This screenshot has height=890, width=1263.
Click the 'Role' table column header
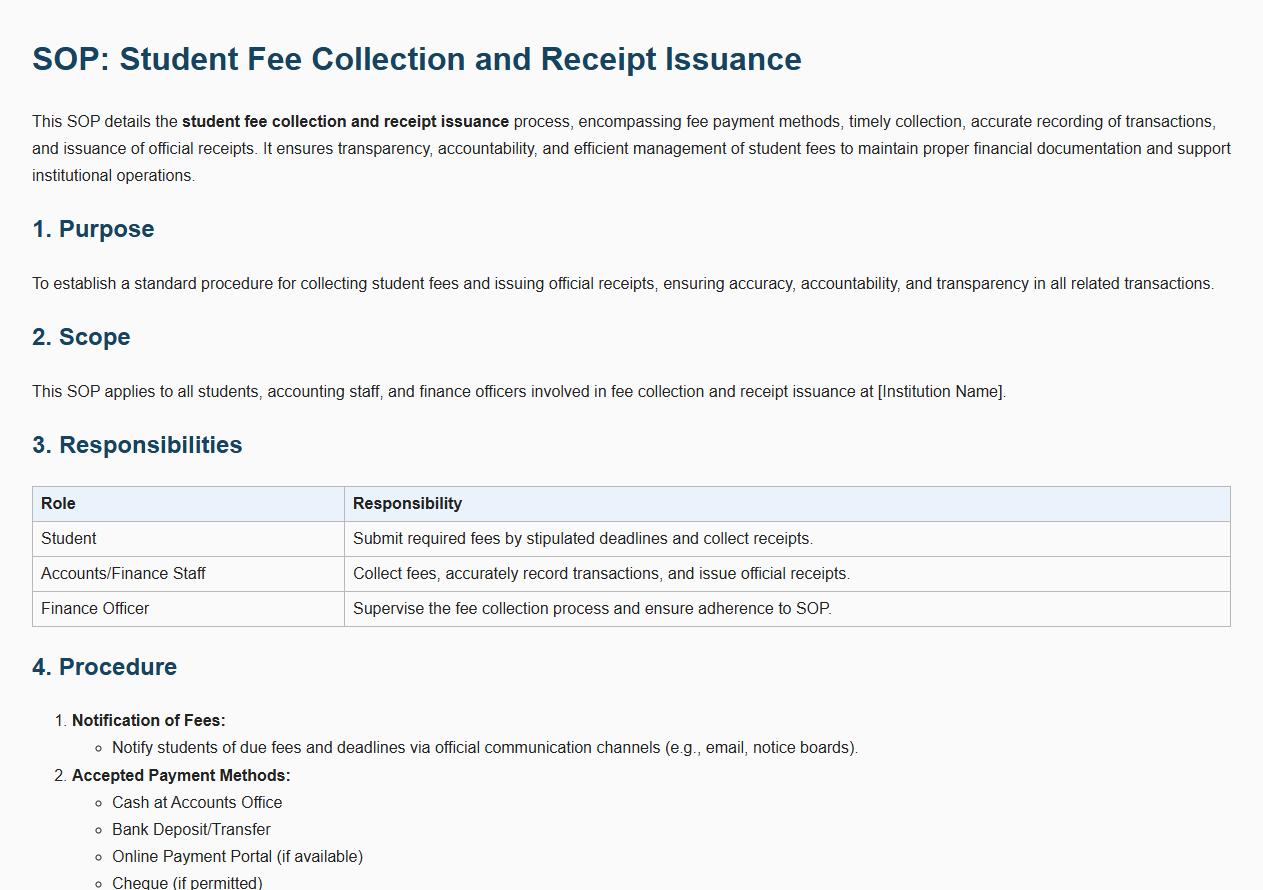(x=58, y=504)
